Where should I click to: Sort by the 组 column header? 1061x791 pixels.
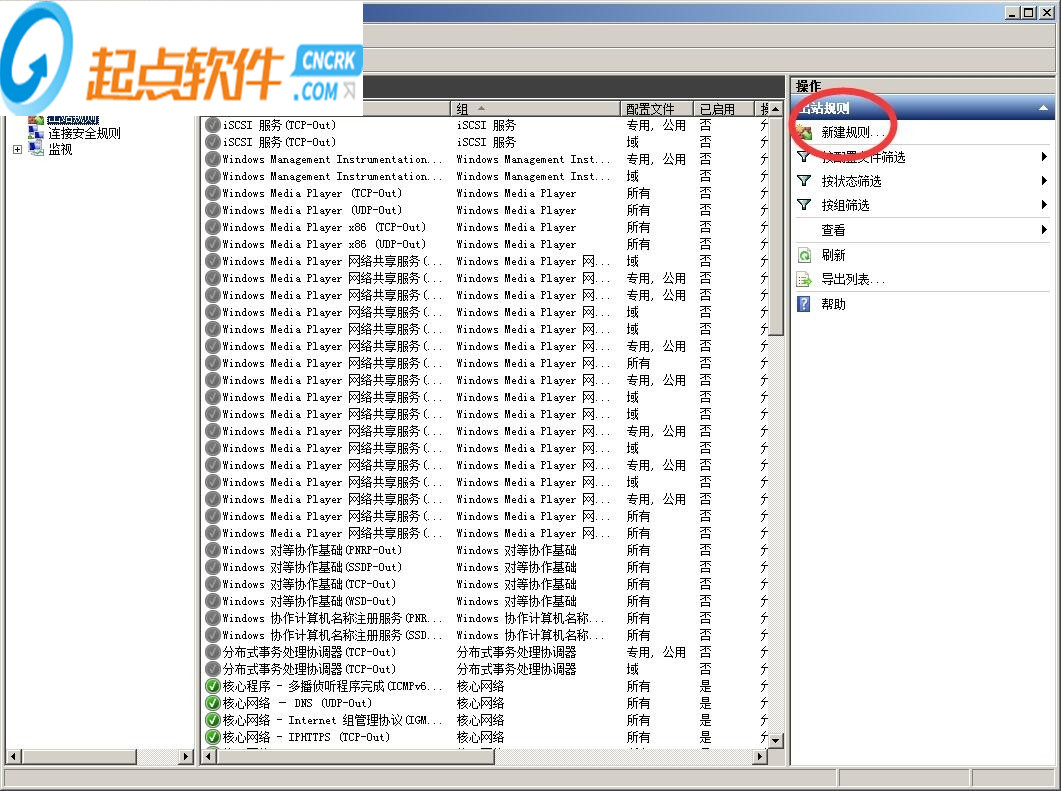[x=536, y=108]
